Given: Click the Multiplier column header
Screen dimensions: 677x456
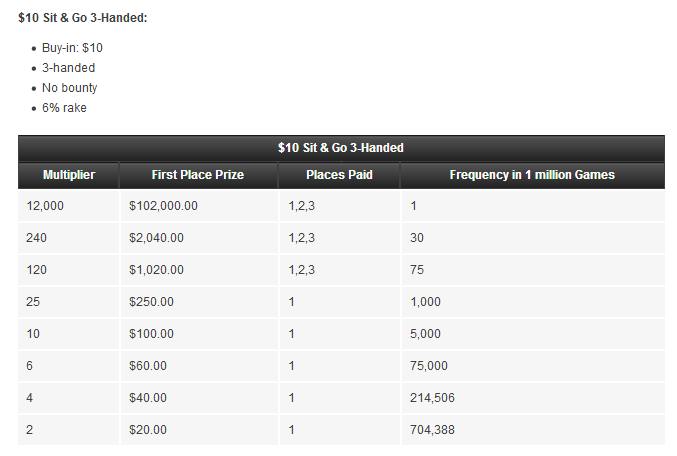Looking at the screenshot, I should (69, 175).
